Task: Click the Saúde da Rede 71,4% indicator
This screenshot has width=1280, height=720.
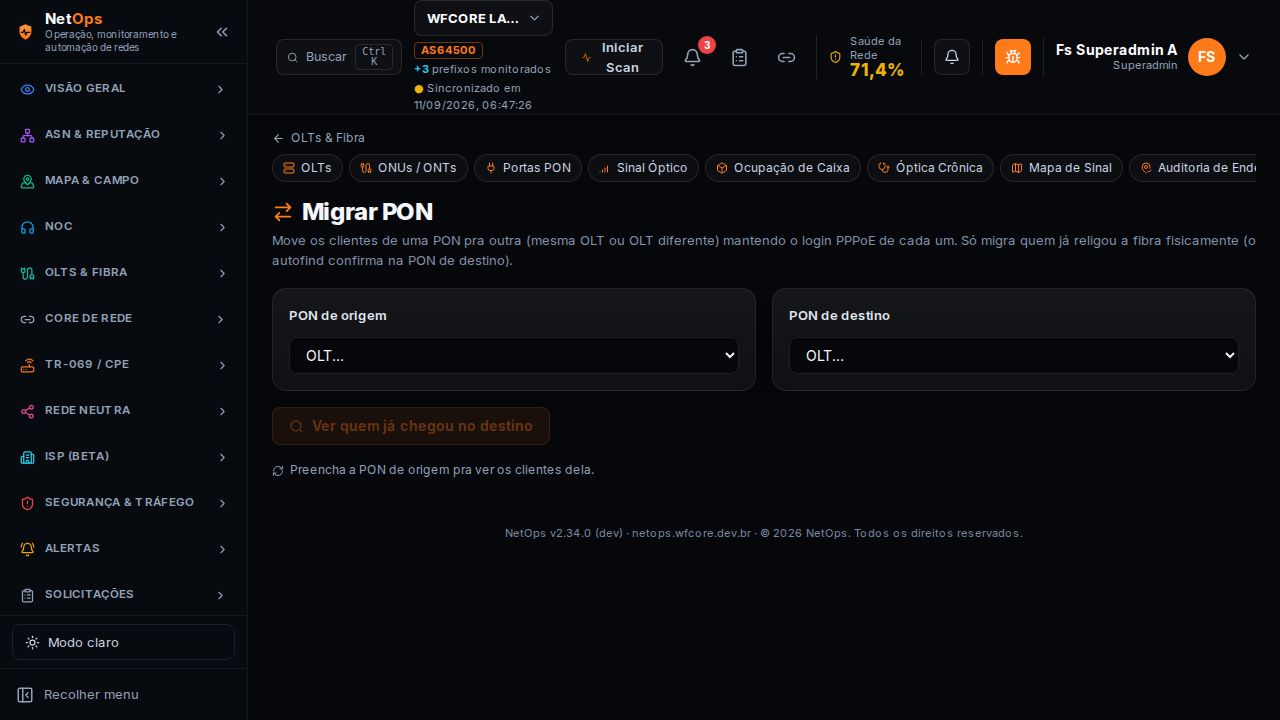Action: coord(867,57)
